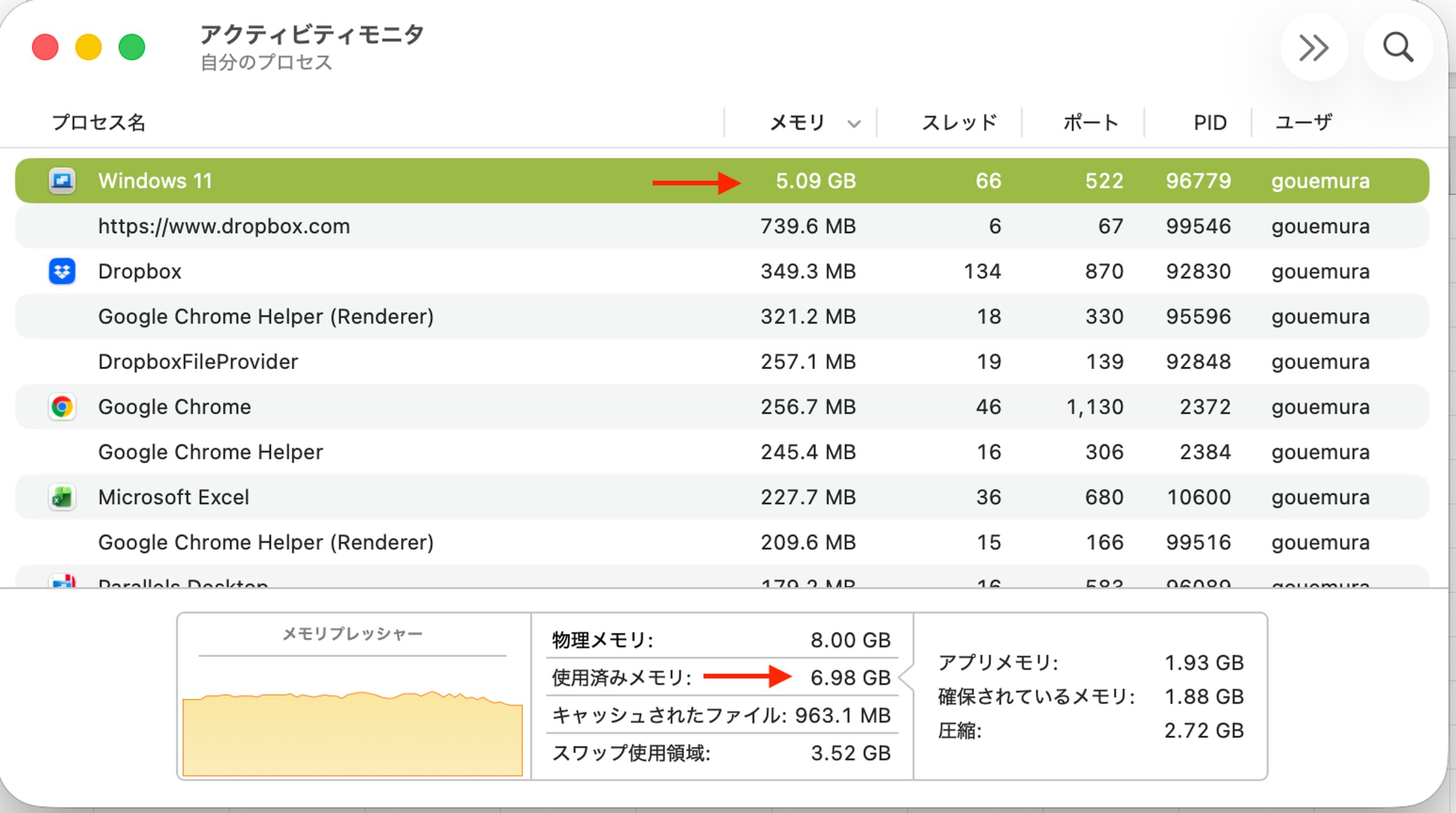Select Google Chrome Helper row with PID 2384
The image size is (1456, 813).
point(210,452)
